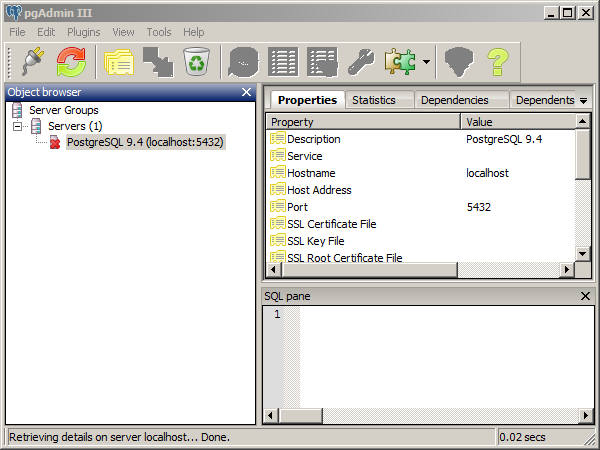
Task: Click inside the SQL pane text area
Action: 446,356
